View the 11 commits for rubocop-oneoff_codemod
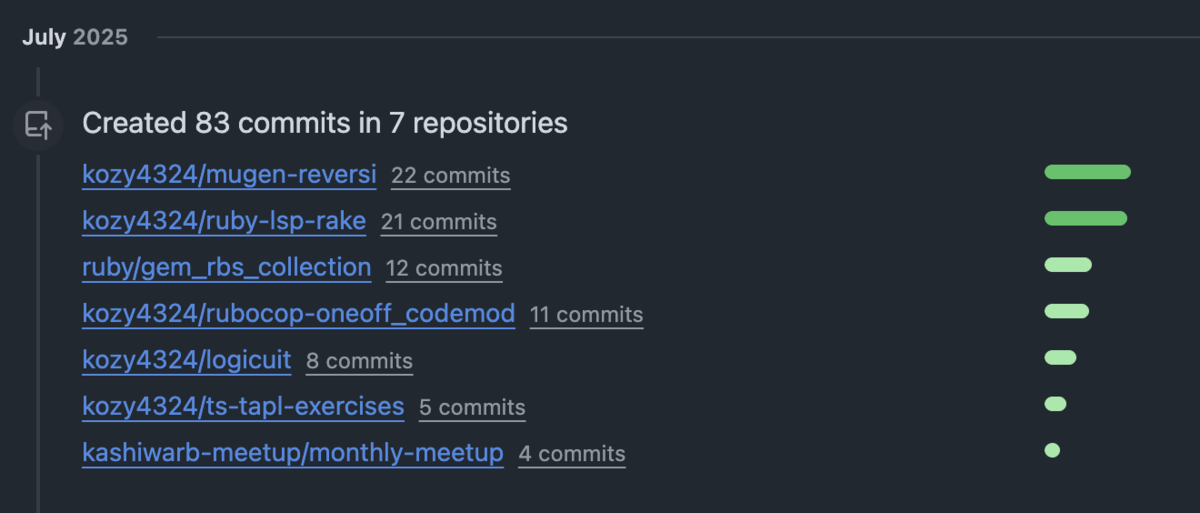Viewport: 1200px width, 513px height. point(587,315)
